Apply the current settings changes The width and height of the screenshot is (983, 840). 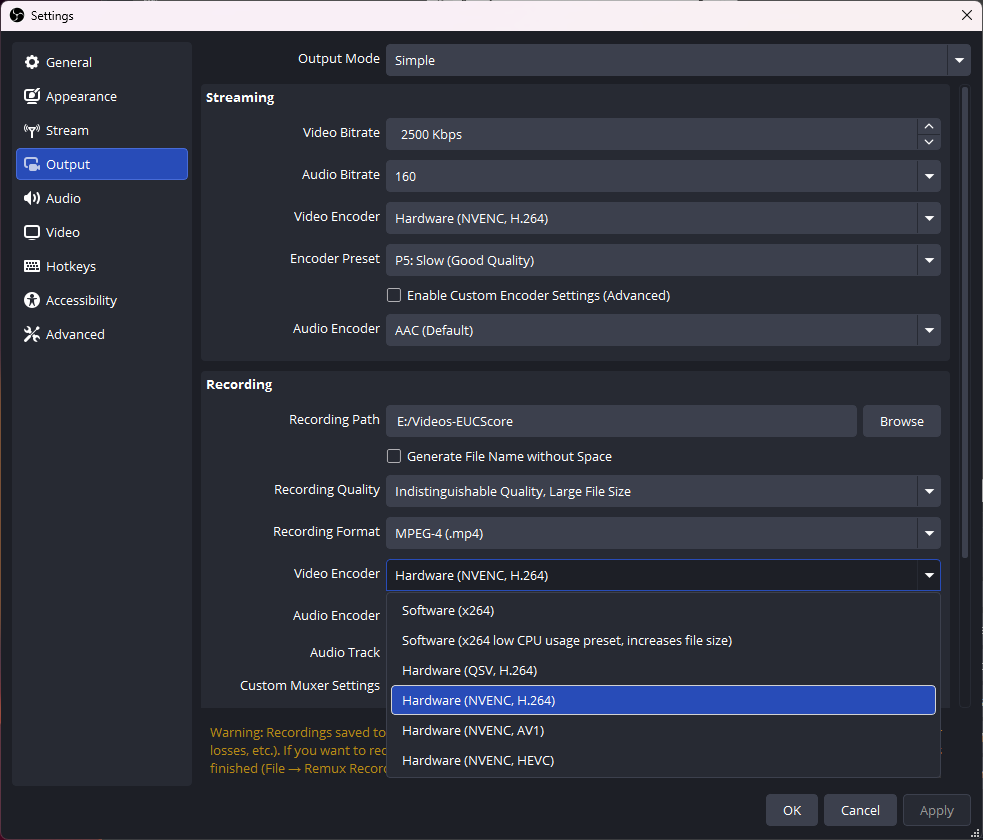click(936, 810)
